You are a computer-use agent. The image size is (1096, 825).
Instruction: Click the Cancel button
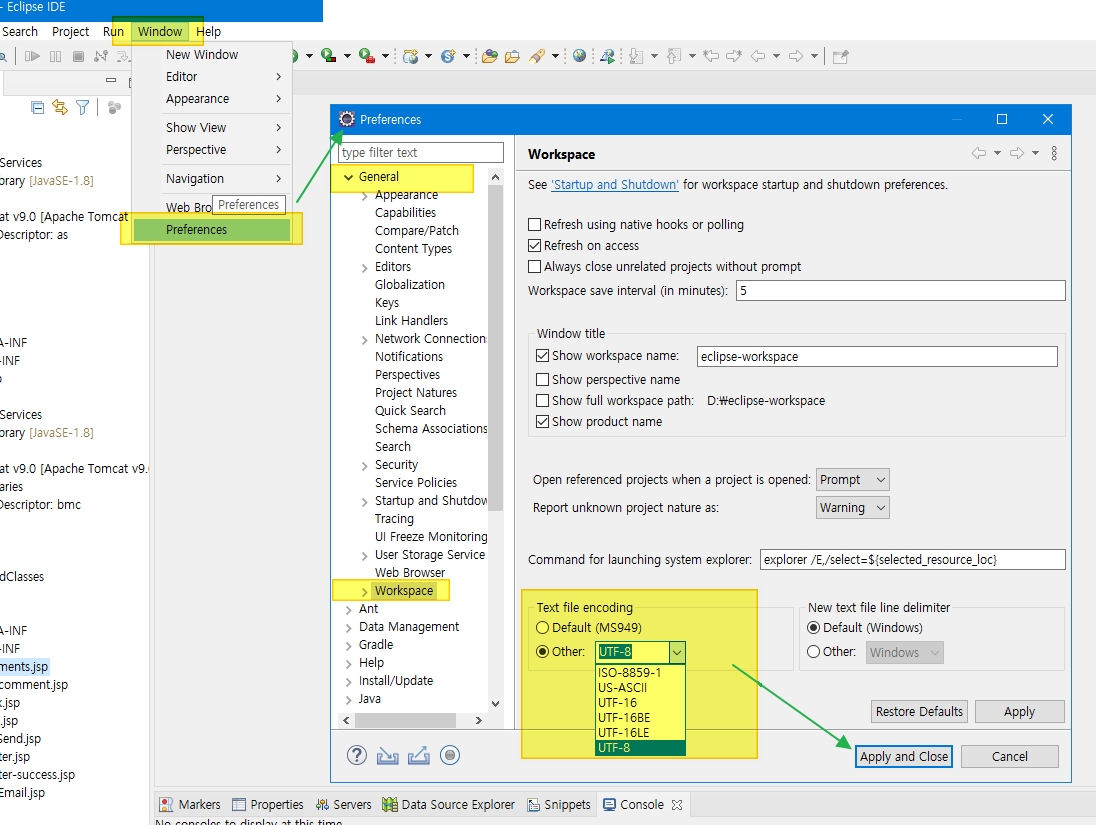point(1009,756)
